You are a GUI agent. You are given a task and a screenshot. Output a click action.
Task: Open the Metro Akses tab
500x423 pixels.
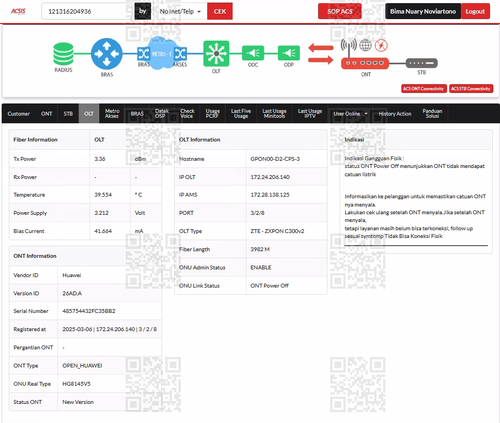112,114
